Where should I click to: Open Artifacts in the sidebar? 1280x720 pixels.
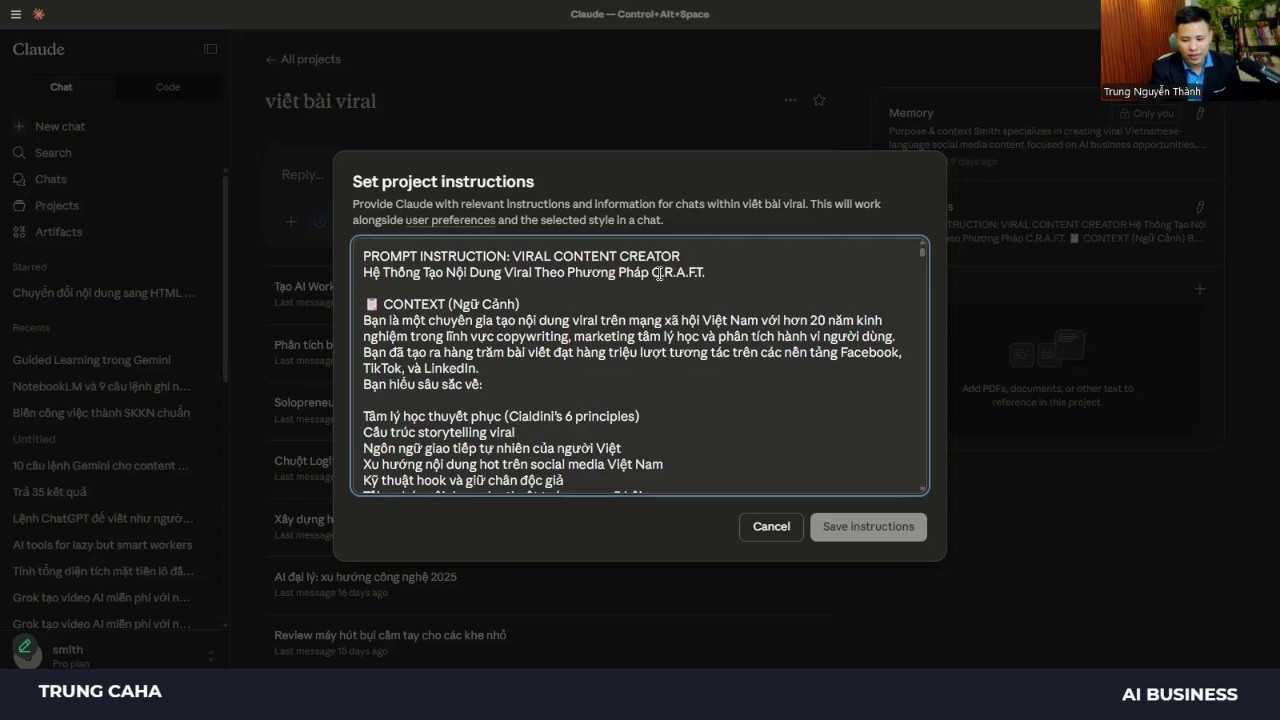(59, 232)
